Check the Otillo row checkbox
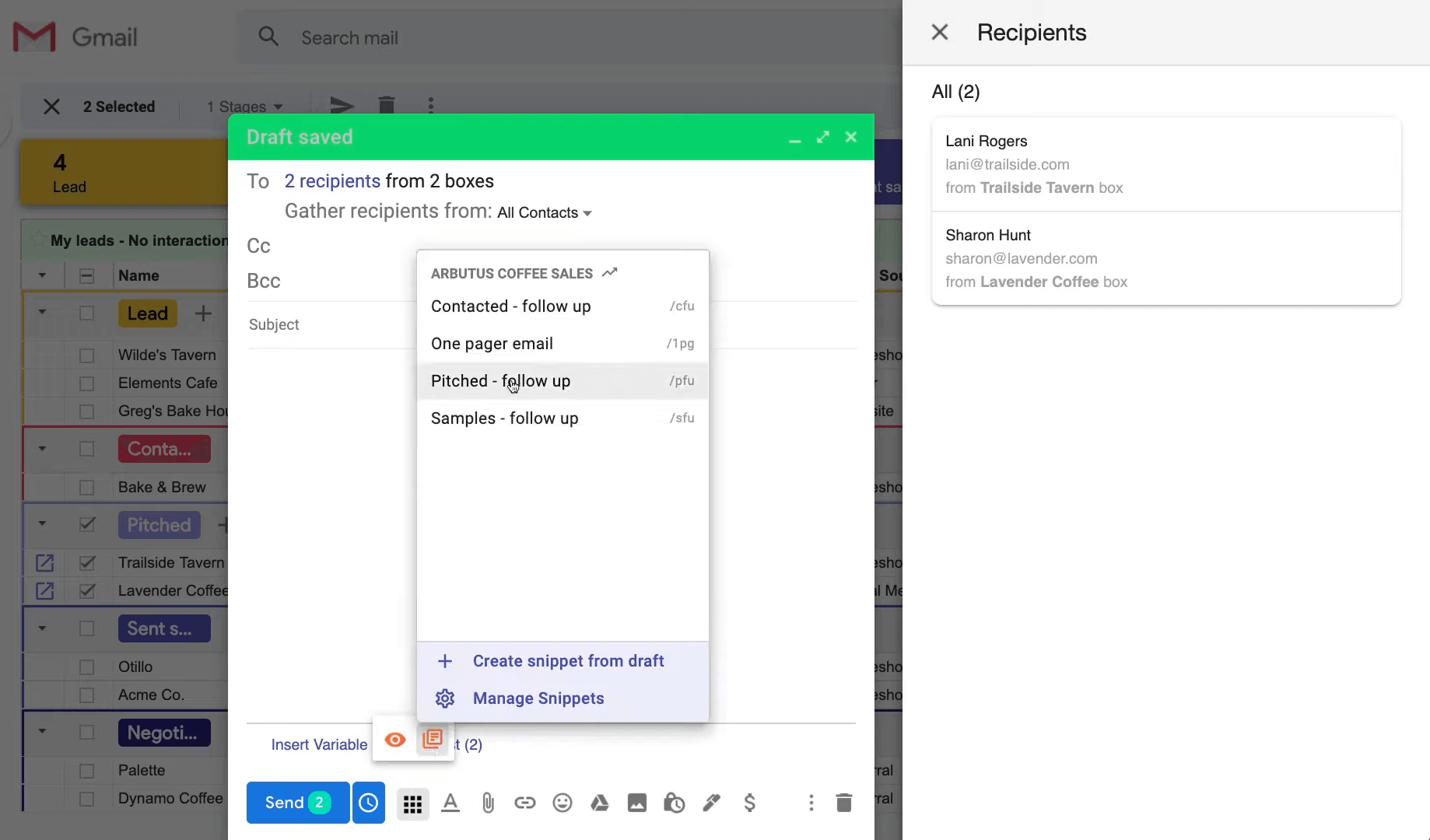 tap(87, 667)
